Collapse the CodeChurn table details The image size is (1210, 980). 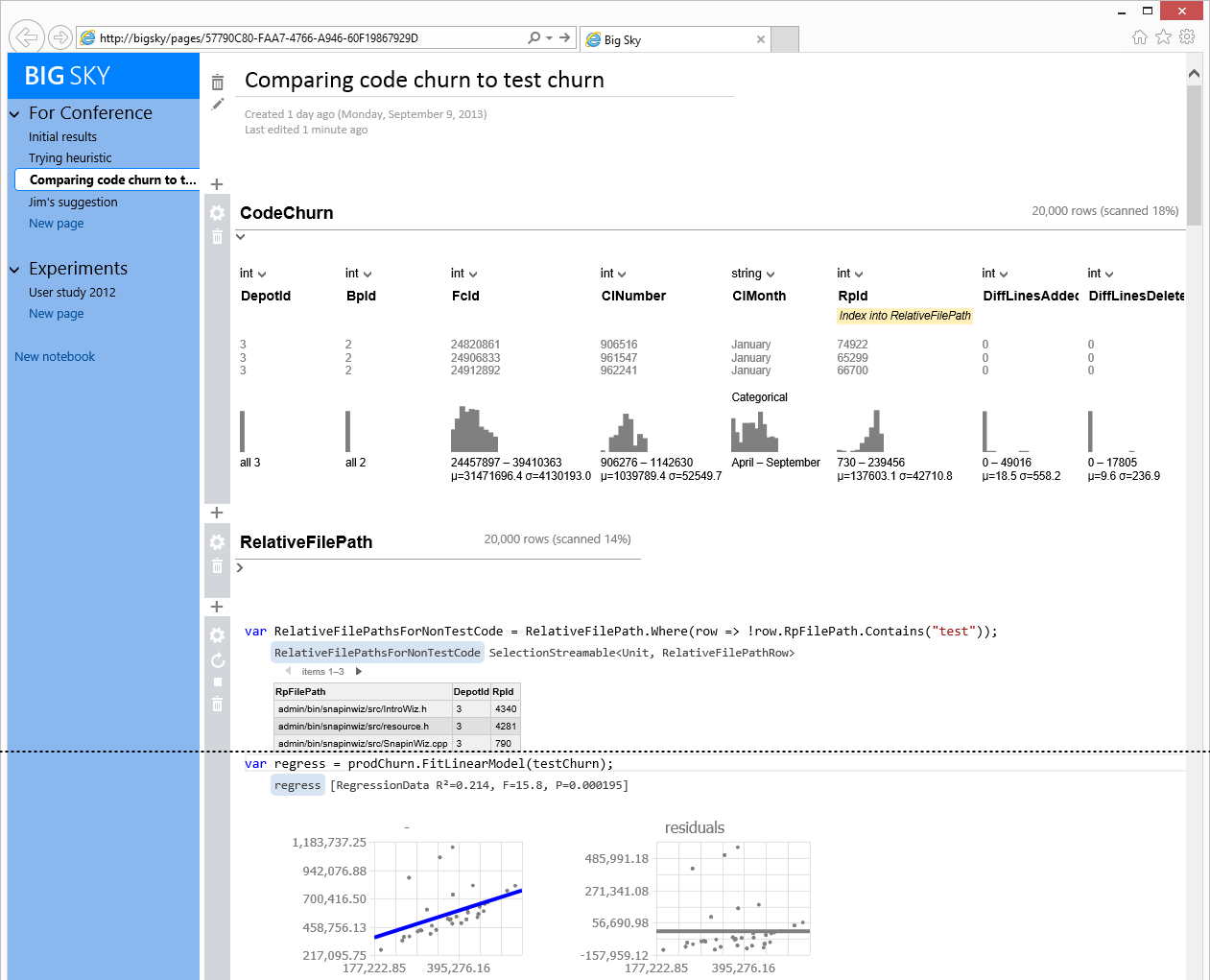241,237
